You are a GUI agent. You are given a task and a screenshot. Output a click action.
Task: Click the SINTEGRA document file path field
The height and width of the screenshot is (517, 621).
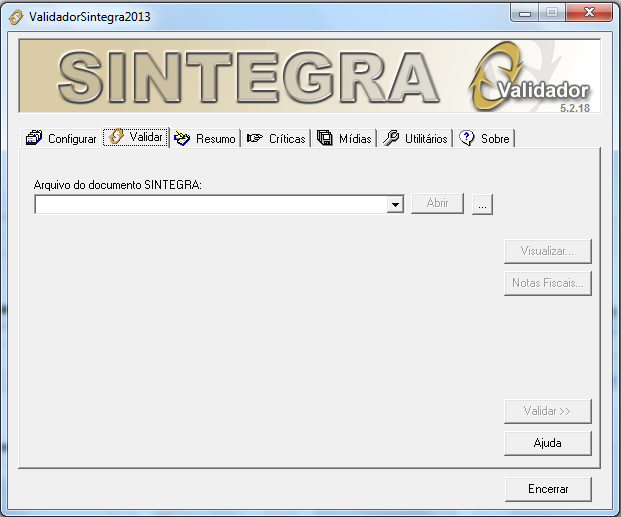point(210,204)
